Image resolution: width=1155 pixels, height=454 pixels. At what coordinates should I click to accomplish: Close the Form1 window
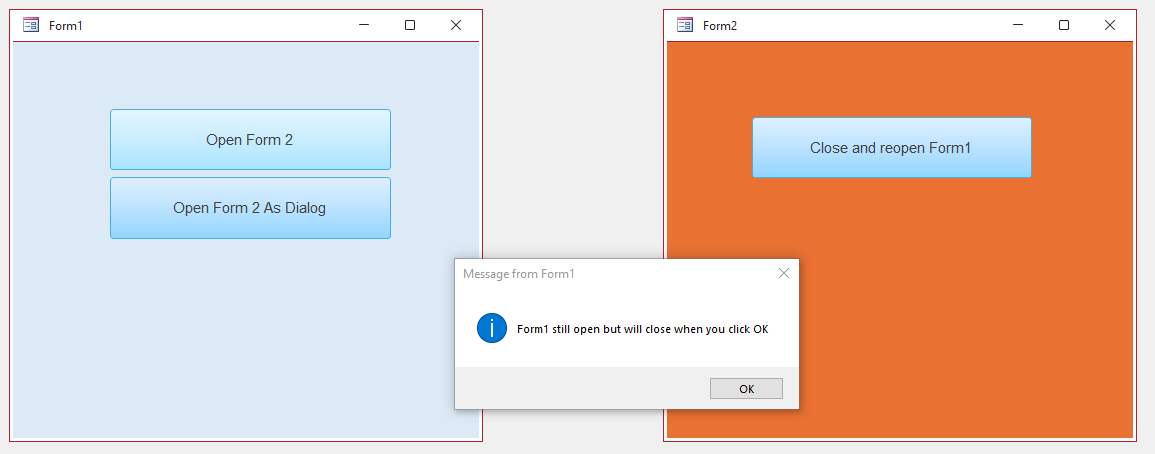pos(456,25)
